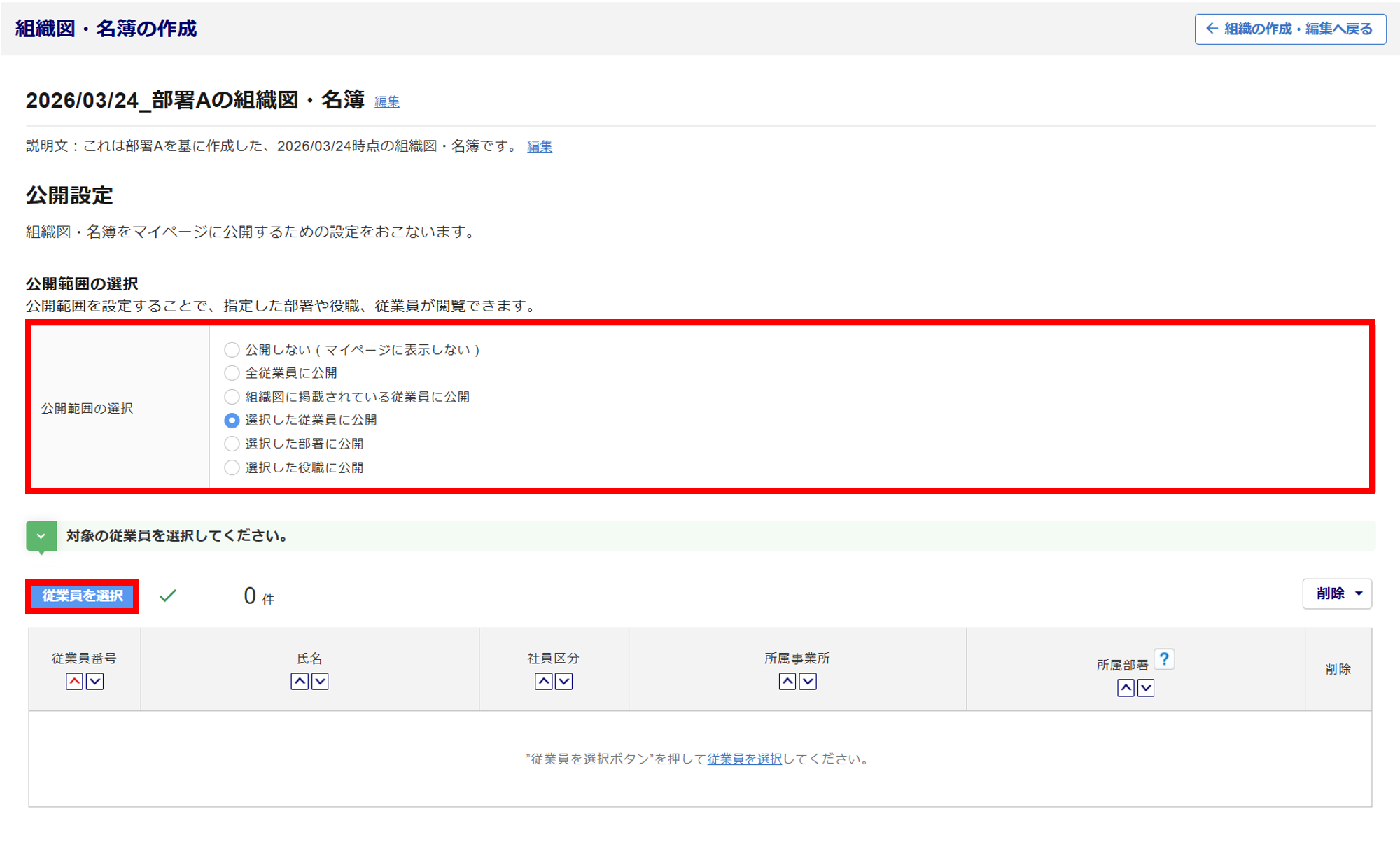
Task: Collapse the green 対象の従業員 chevron
Action: click(x=41, y=536)
